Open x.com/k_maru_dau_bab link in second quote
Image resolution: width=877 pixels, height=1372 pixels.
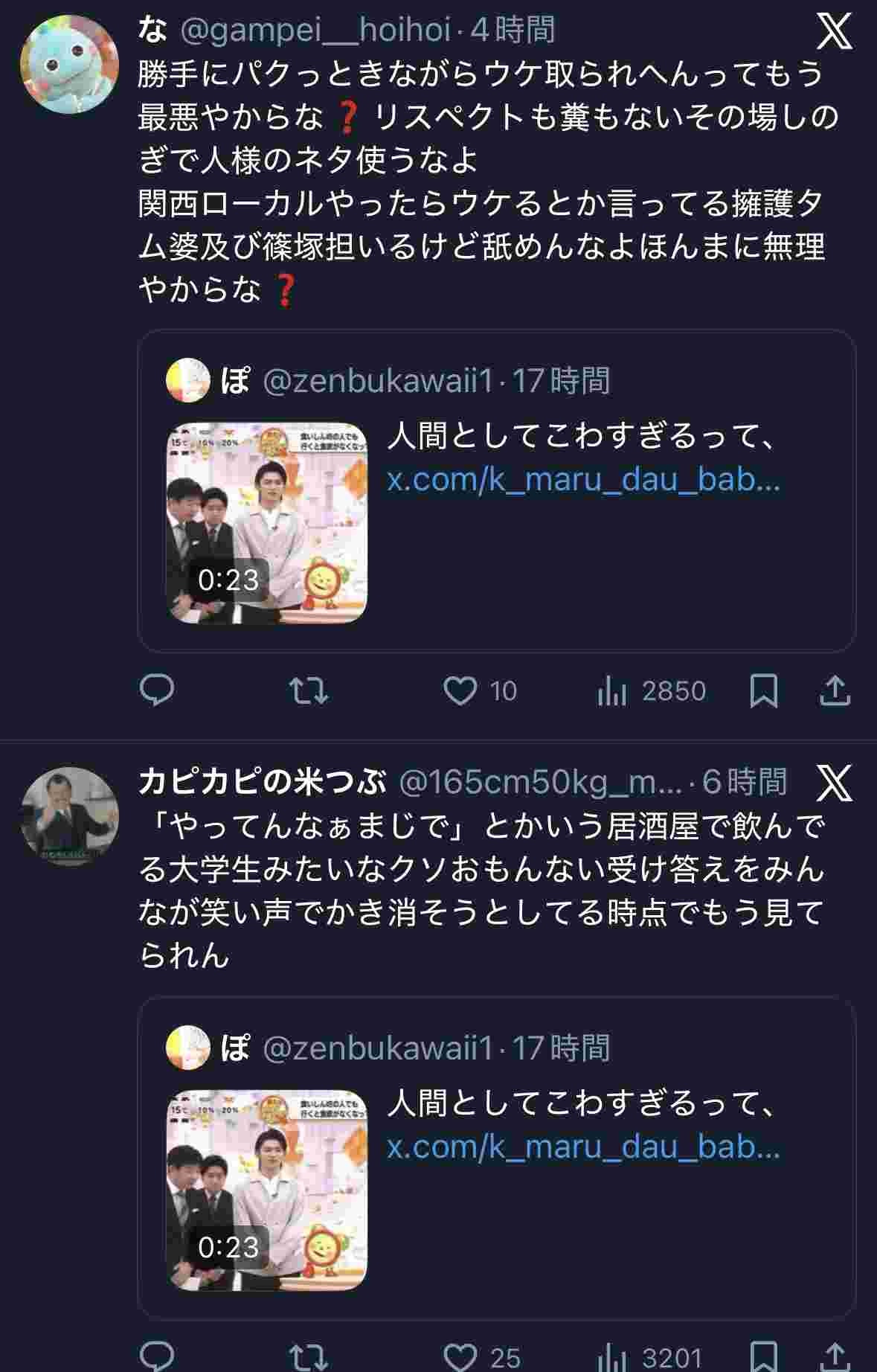[583, 1147]
